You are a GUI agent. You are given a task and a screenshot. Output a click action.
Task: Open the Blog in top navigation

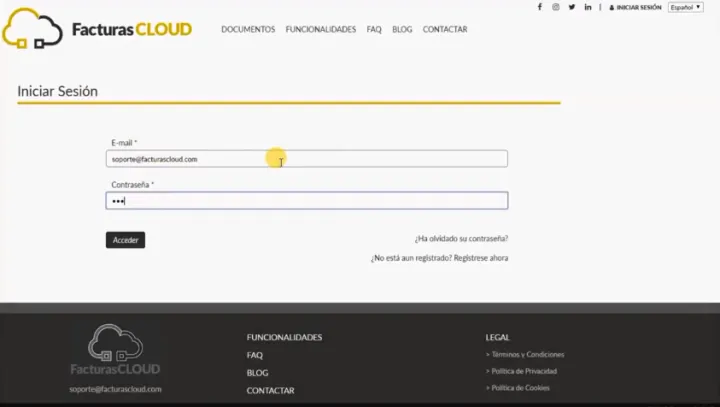tap(402, 30)
